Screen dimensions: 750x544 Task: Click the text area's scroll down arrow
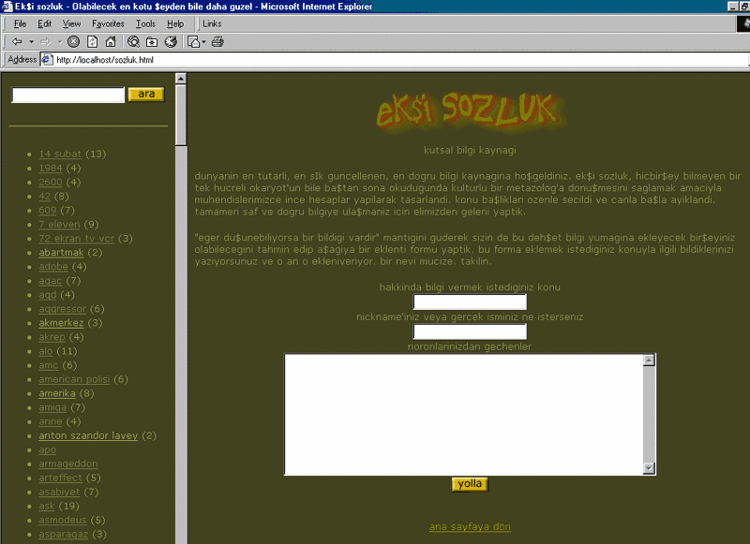(649, 468)
